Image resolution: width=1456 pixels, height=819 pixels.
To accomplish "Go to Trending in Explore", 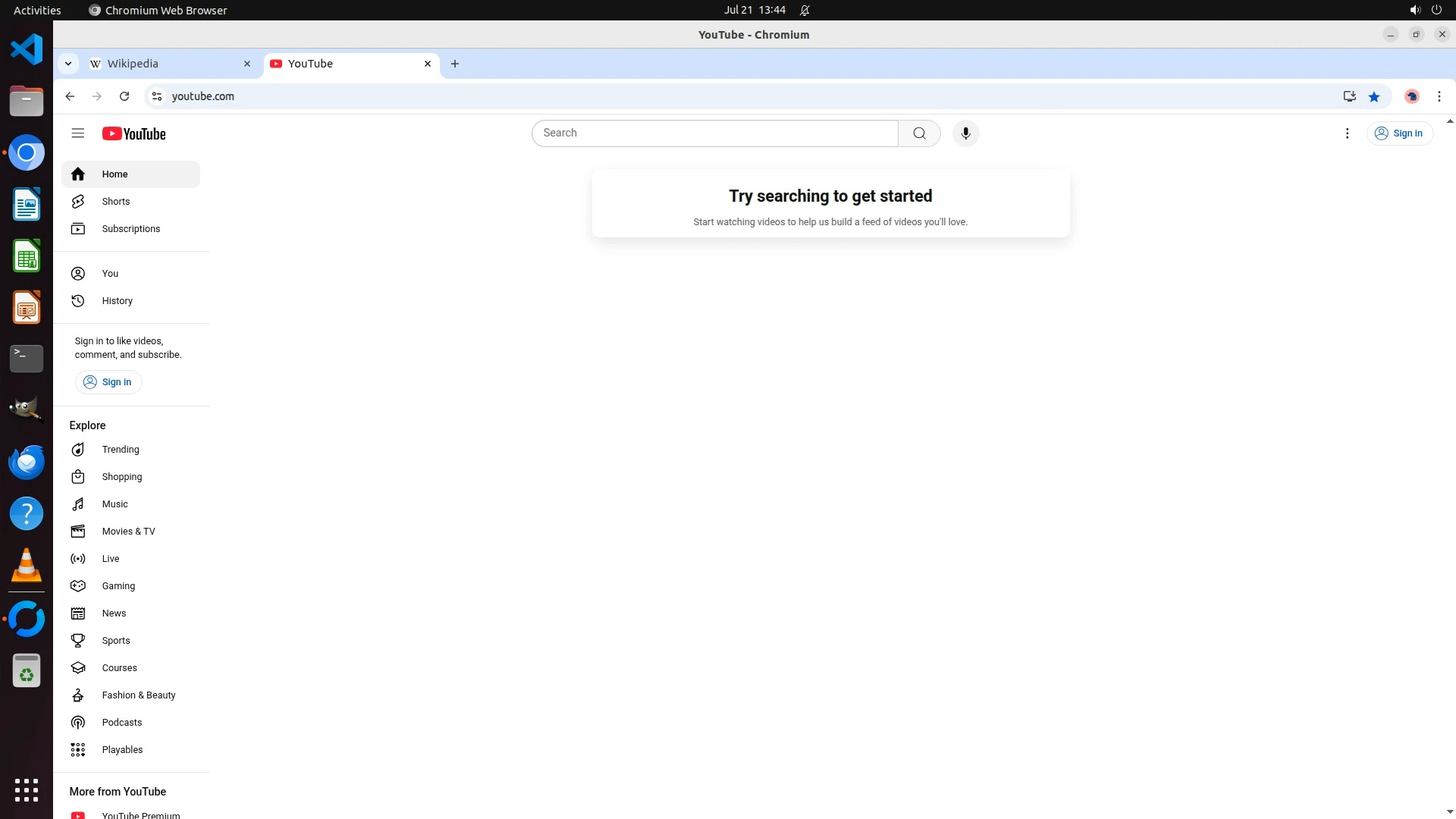I will 120,450.
